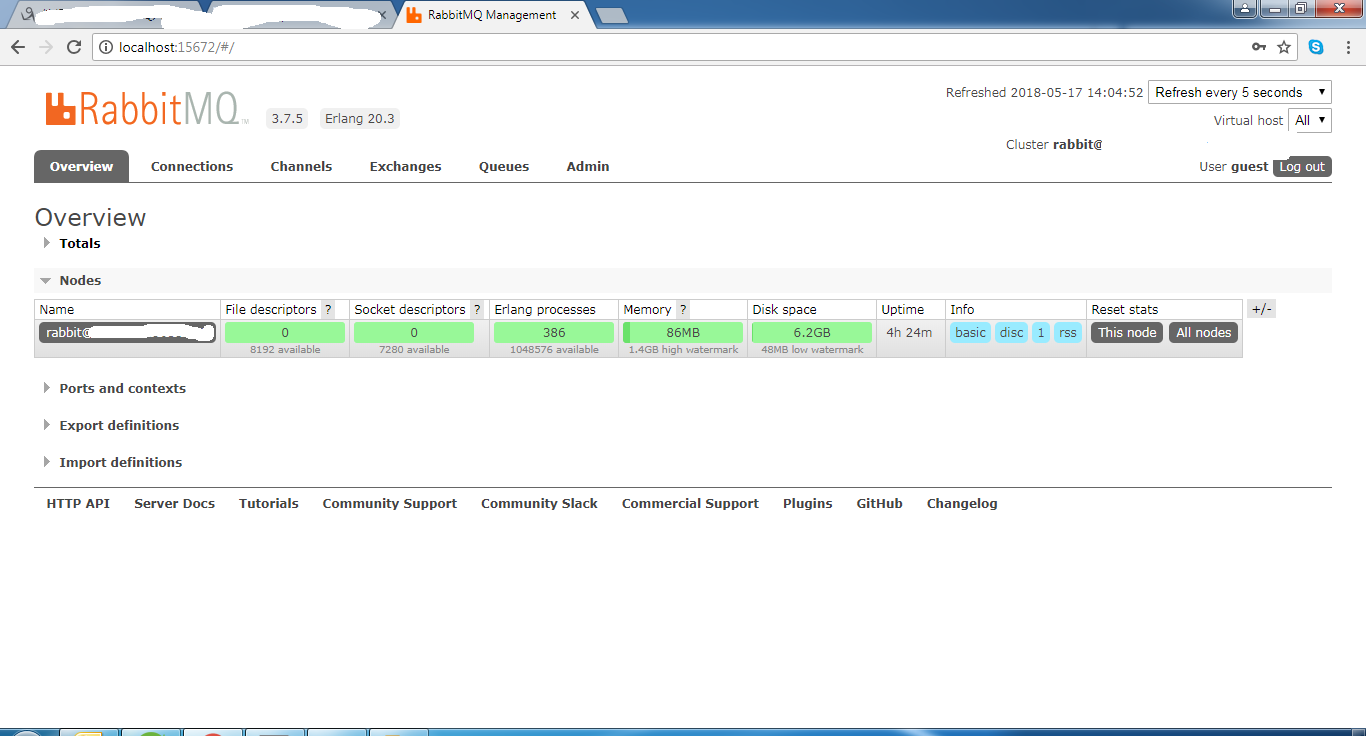Viewport: 1366px width, 736px height.
Task: Click the rabbit@ node name link
Action: click(x=127, y=332)
